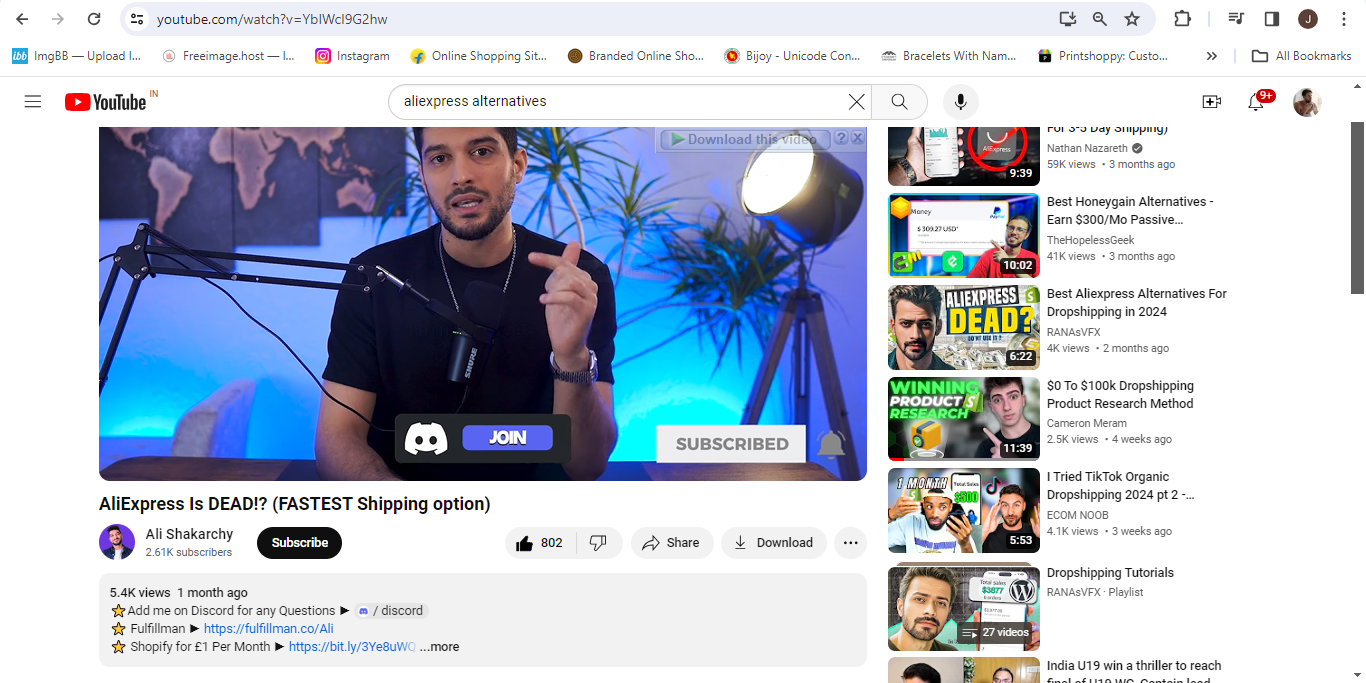Image resolution: width=1366 pixels, height=683 pixels.
Task: Open I Tried TikTok Organic Dropshipping title
Action: [x=1120, y=486]
